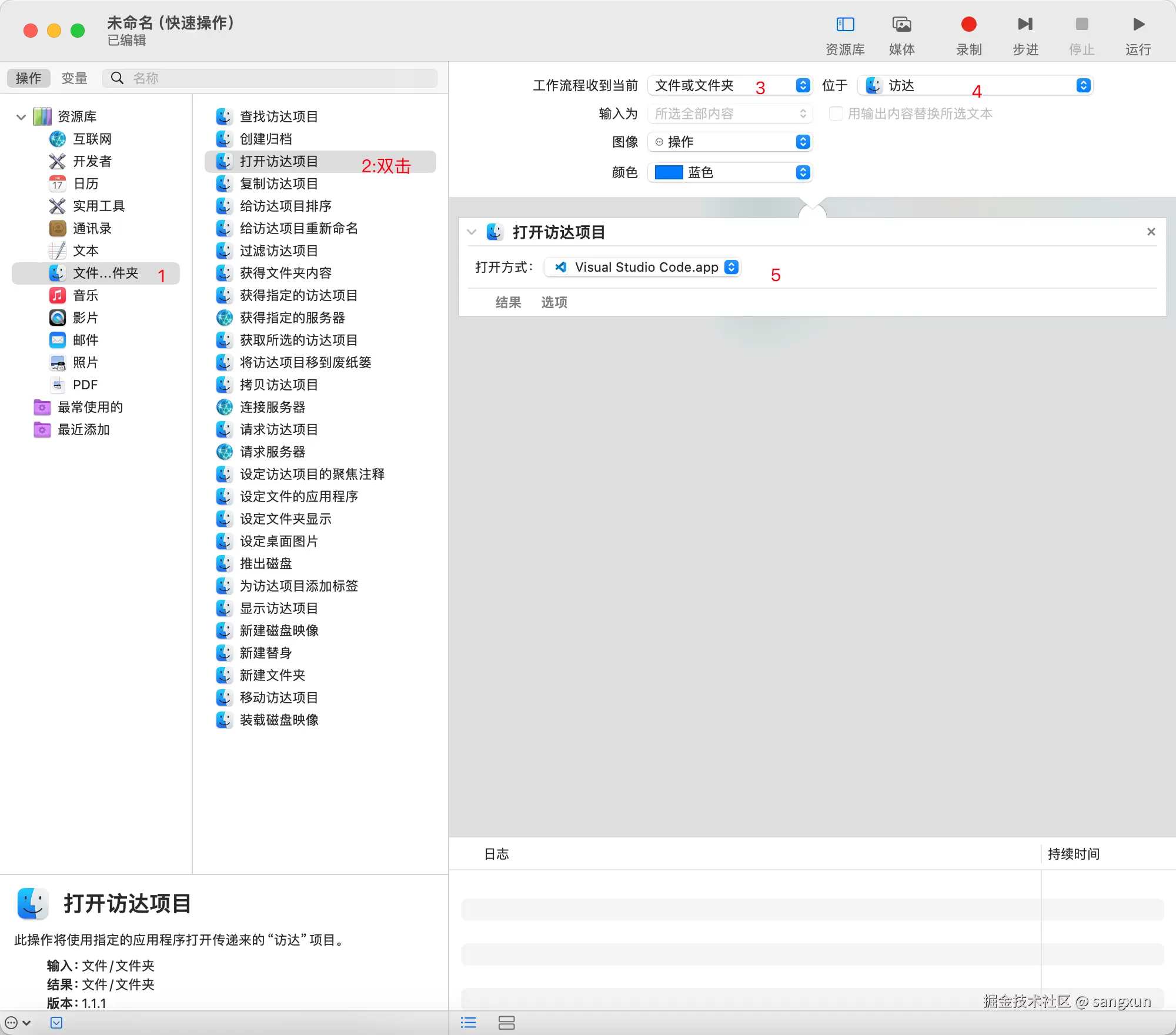Screen dimensions: 1176x1035
Task: Show the workflow log list view icon
Action: [469, 1023]
